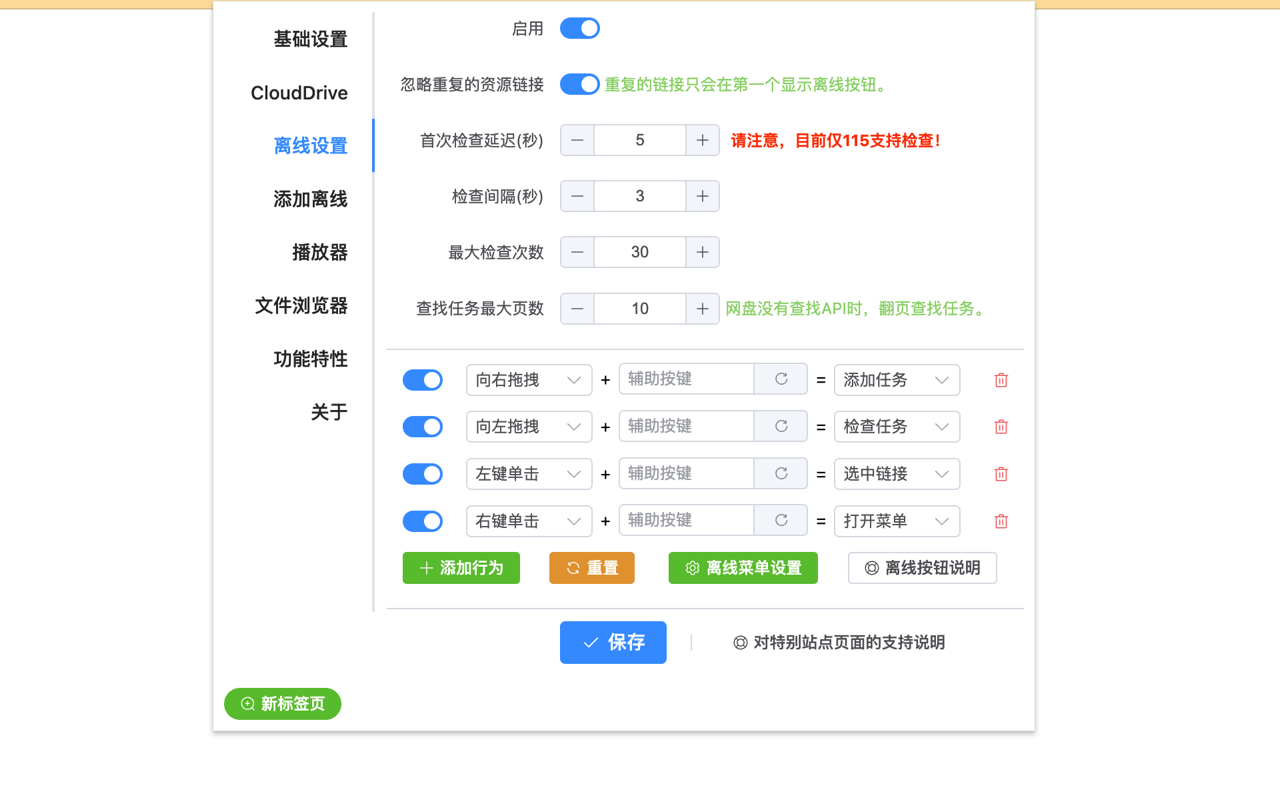Delete the 打开菜单 behavior row

(1001, 521)
